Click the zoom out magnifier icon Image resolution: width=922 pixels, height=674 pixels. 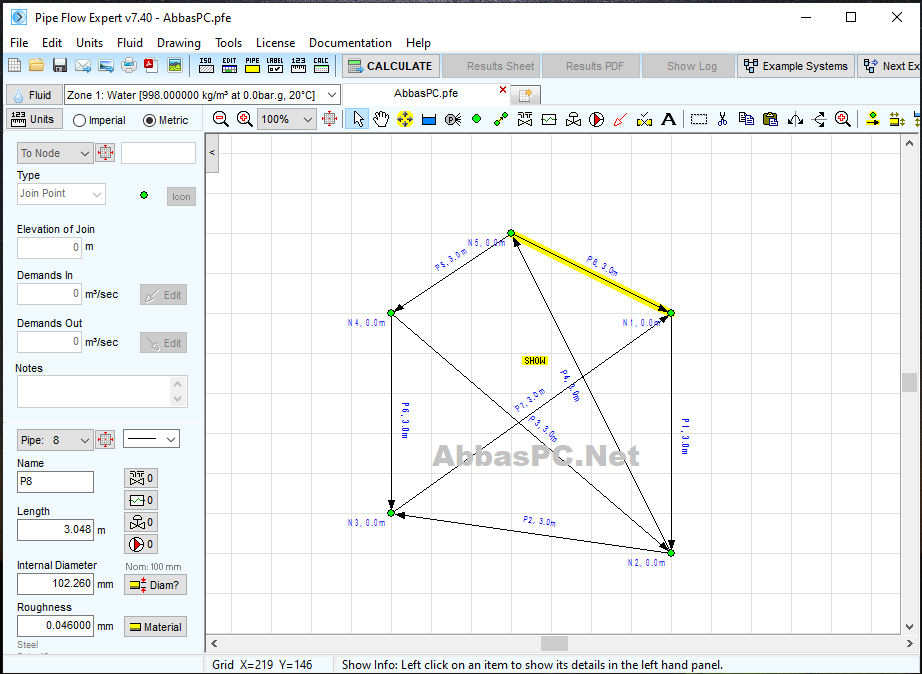pos(221,119)
